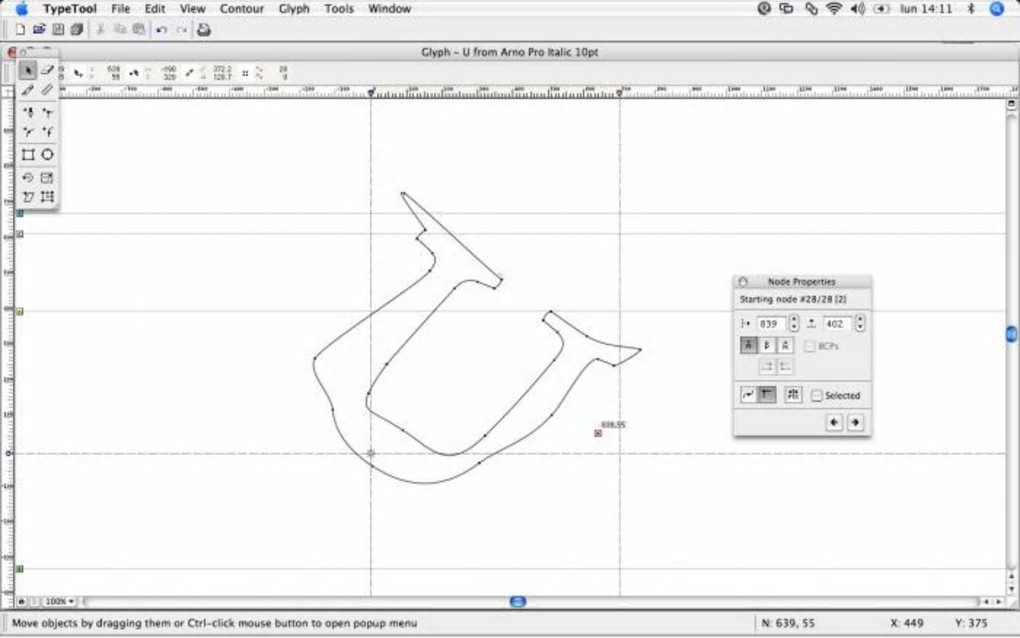Click the Cut scissors icon

pos(101,29)
